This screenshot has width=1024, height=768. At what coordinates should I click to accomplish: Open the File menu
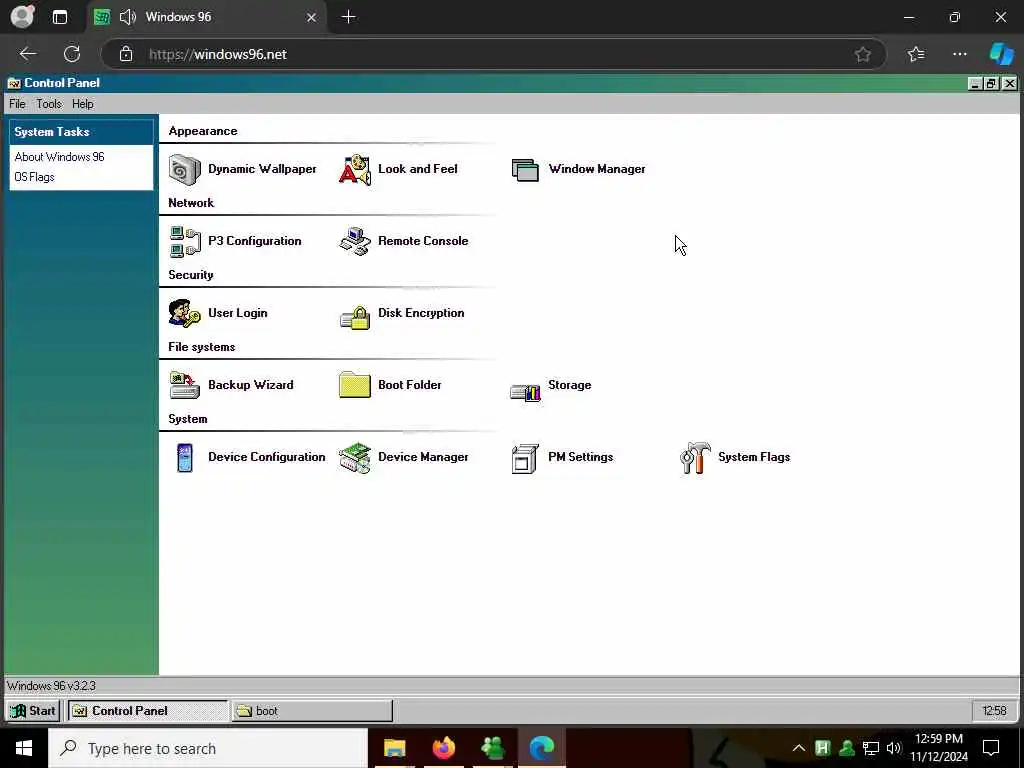pyautogui.click(x=17, y=104)
